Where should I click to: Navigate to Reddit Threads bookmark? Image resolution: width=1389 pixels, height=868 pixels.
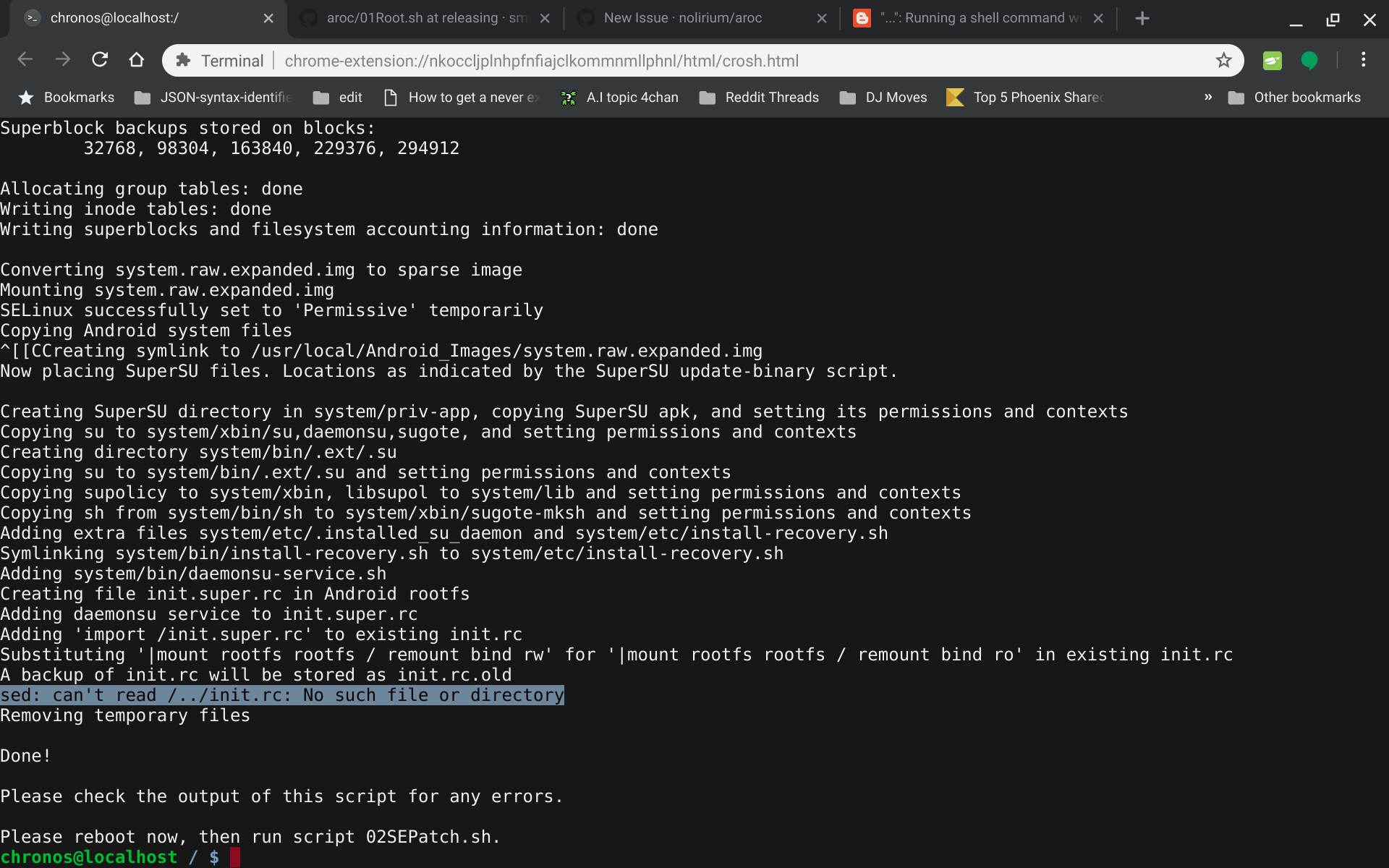pos(772,96)
